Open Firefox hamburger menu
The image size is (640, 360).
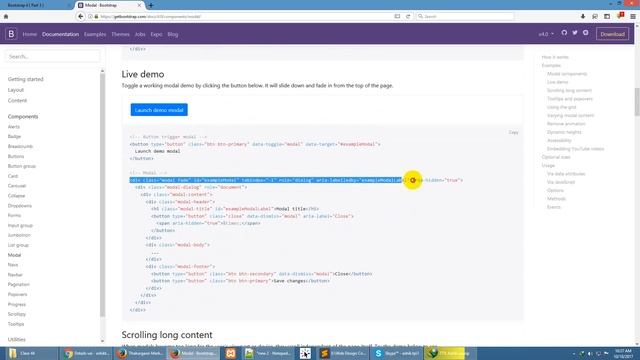(633, 16)
